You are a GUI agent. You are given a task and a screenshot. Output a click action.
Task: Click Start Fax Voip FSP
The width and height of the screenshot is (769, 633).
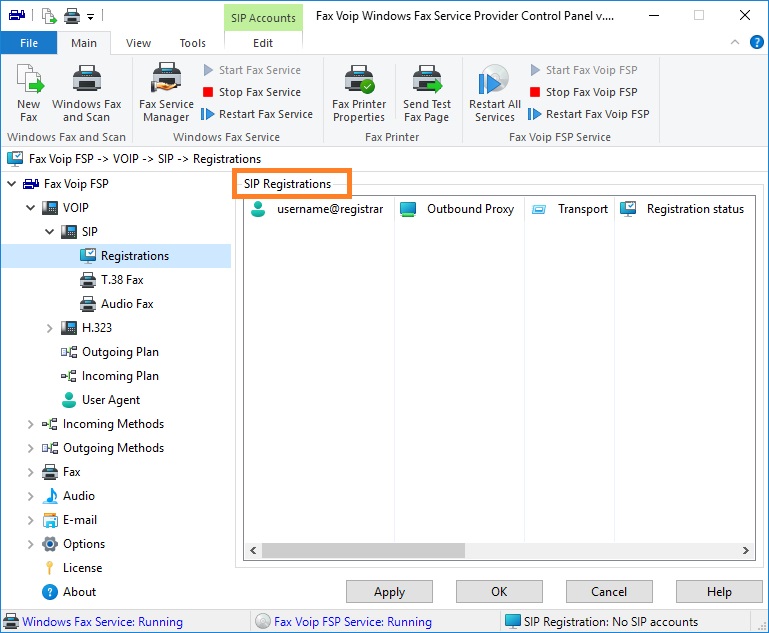click(584, 70)
